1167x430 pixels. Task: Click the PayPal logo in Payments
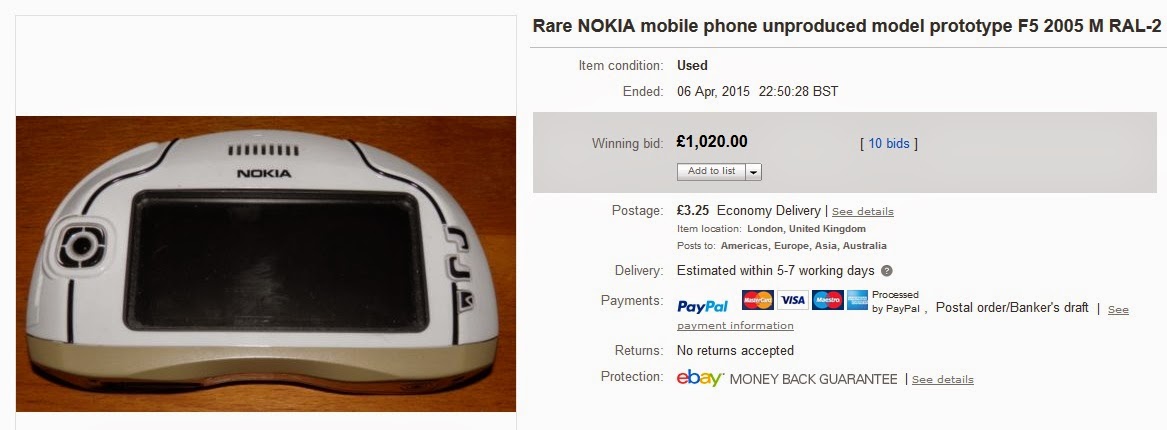click(x=703, y=306)
